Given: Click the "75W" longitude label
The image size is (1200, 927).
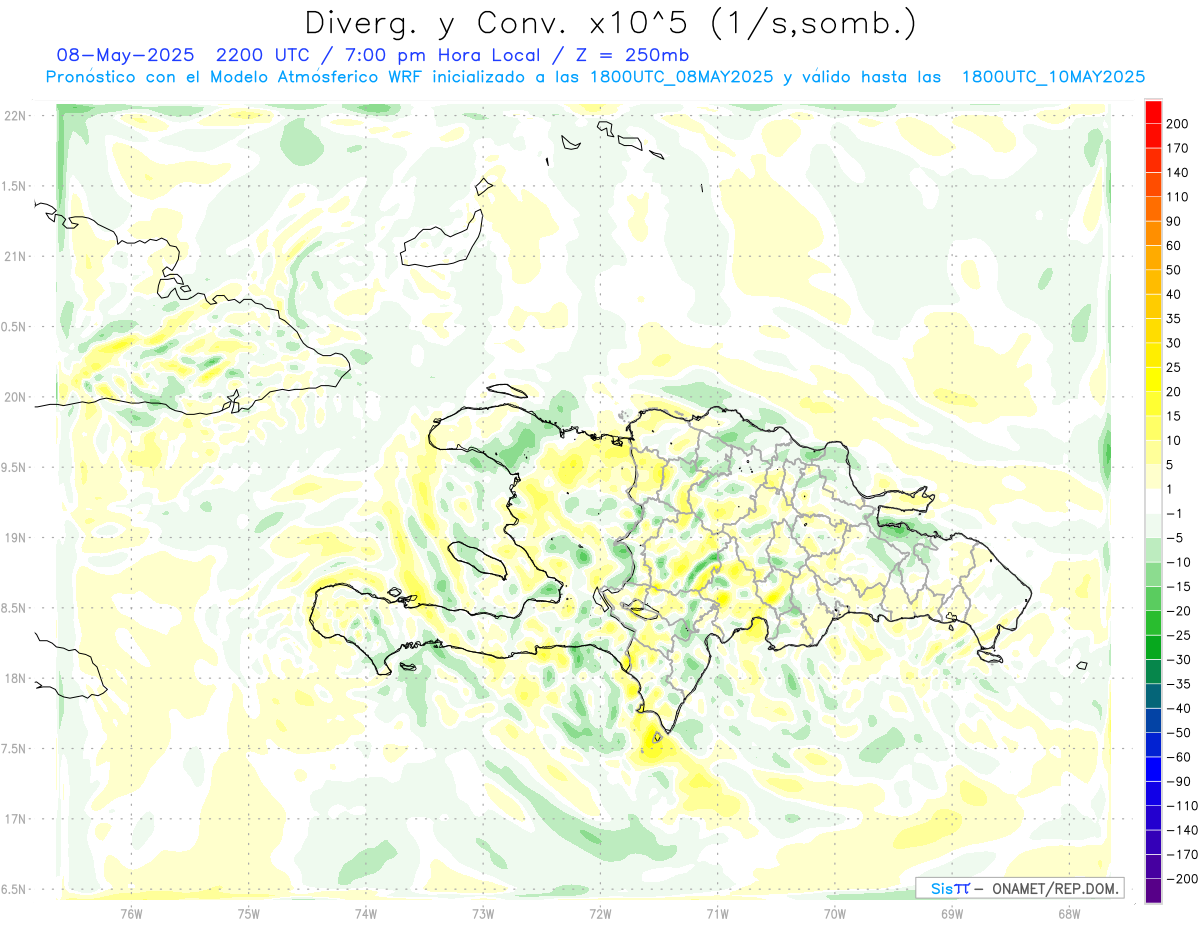Looking at the screenshot, I should (x=249, y=913).
